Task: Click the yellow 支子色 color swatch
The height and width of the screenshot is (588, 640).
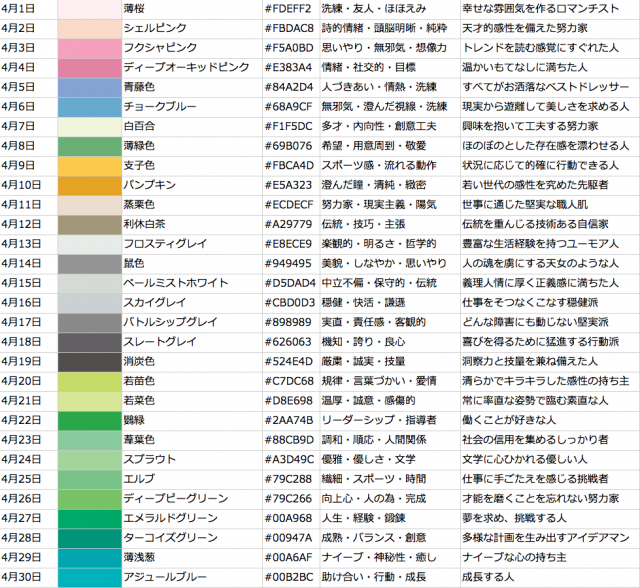Action: tap(89, 165)
